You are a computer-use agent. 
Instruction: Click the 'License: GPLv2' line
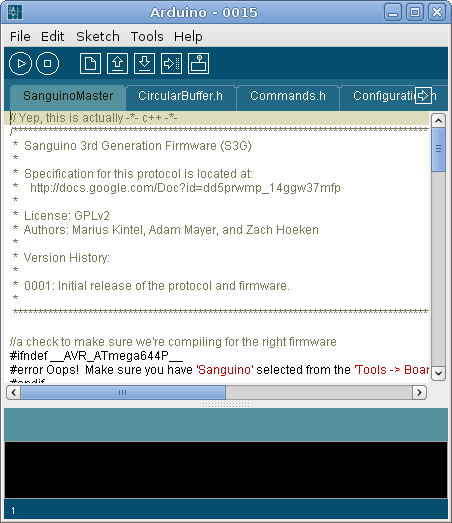tap(61, 216)
